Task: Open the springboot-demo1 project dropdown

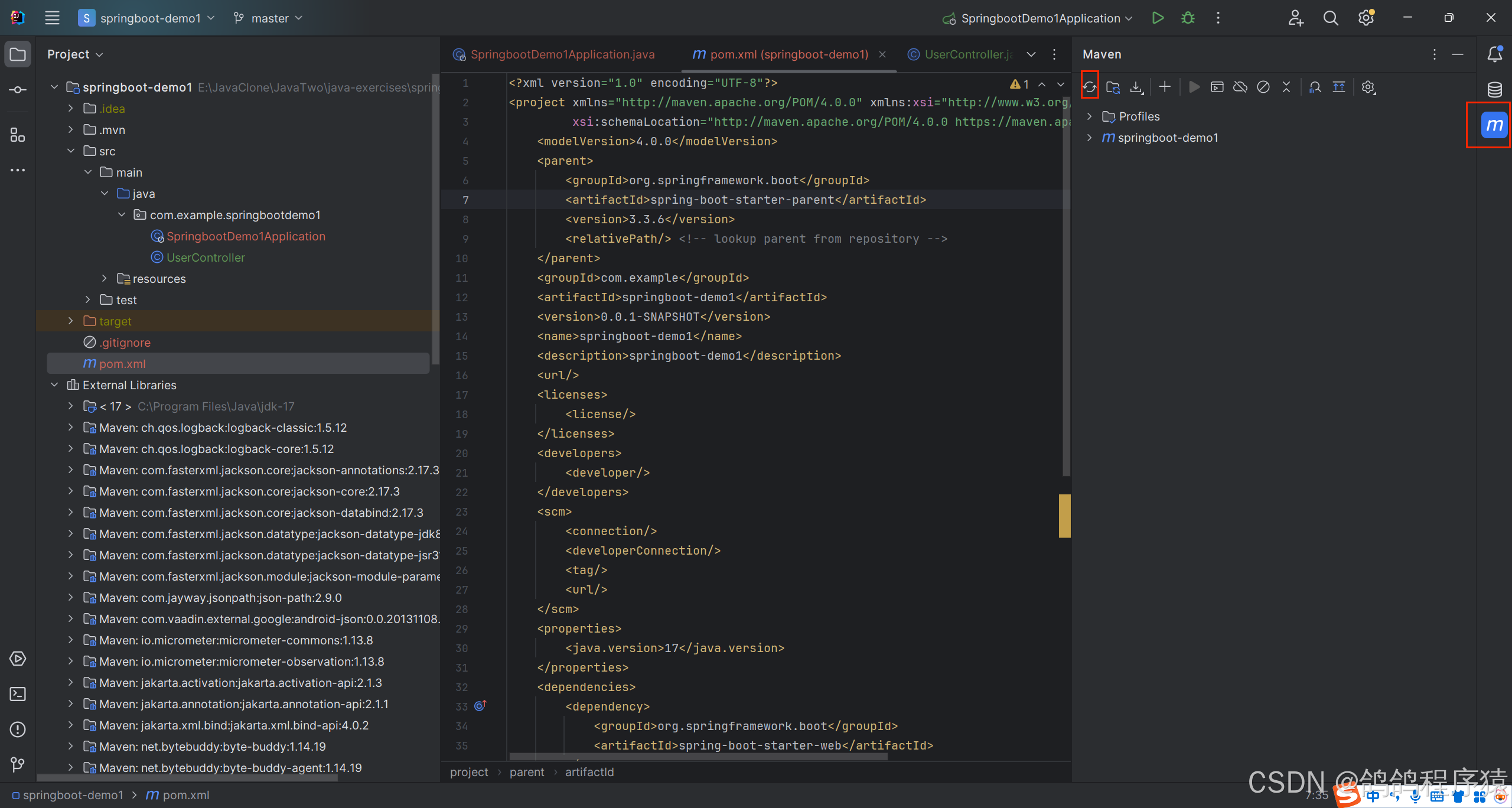Action: [146, 18]
